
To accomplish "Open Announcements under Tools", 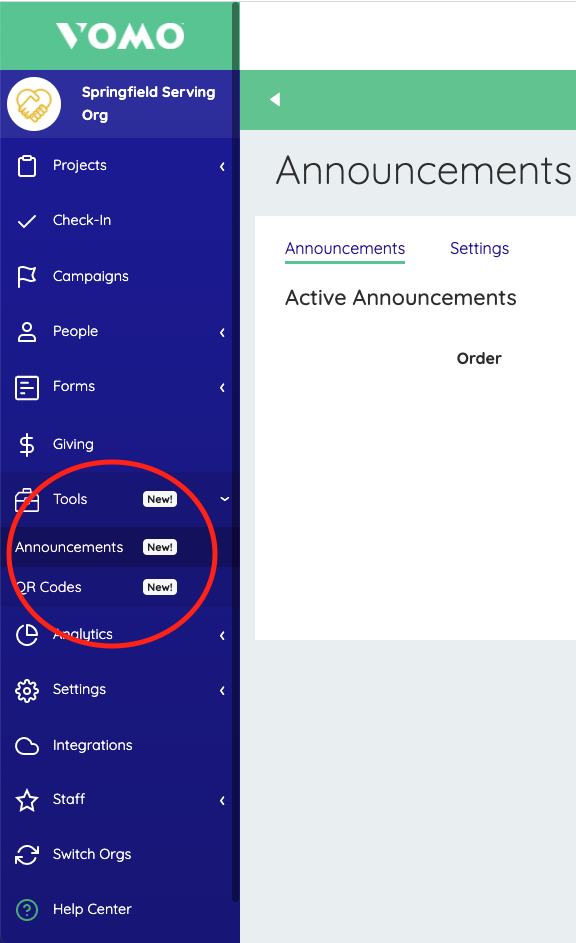I will [x=69, y=547].
